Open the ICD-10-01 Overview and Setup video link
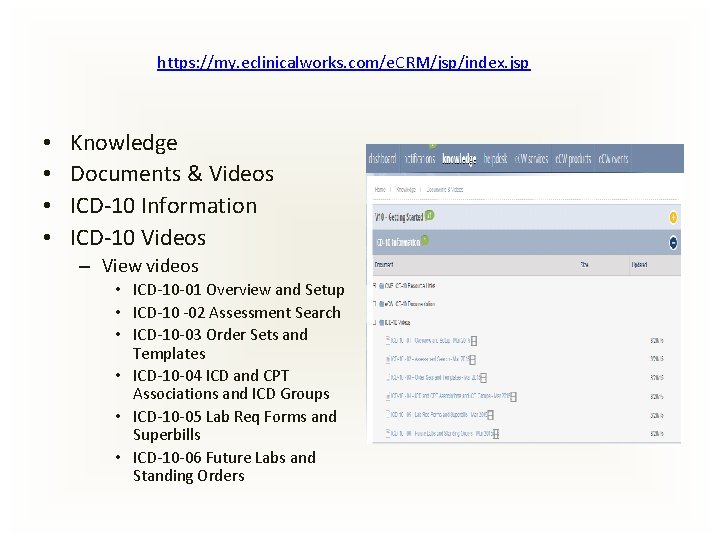 click(430, 341)
